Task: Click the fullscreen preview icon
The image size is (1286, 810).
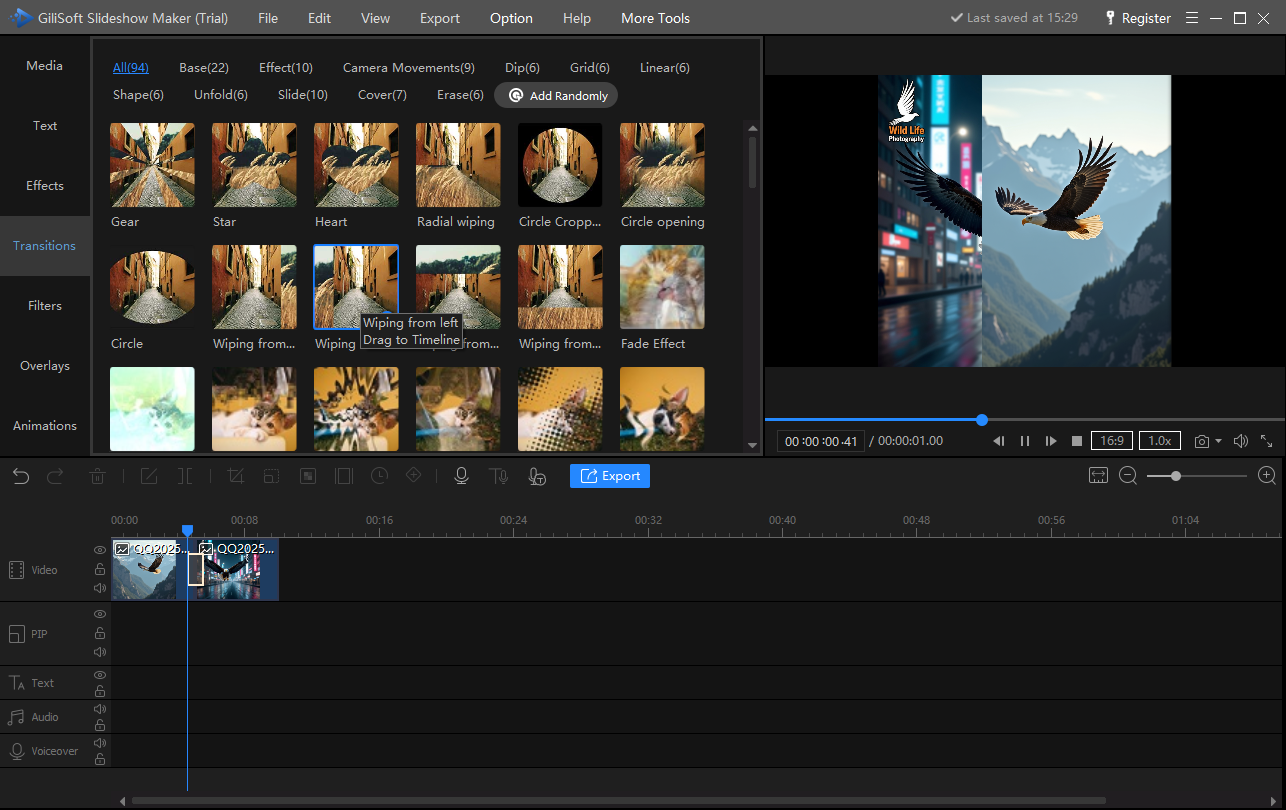Action: [1266, 441]
